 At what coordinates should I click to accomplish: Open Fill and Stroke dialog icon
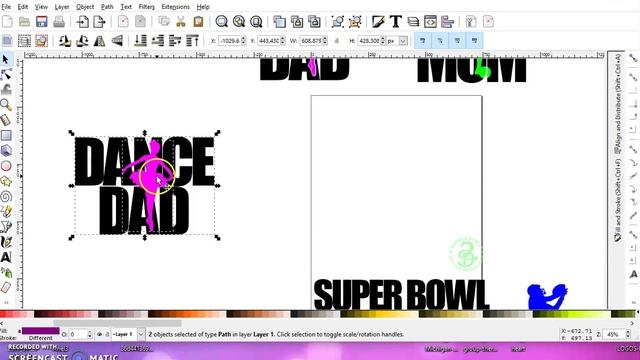coord(378,22)
